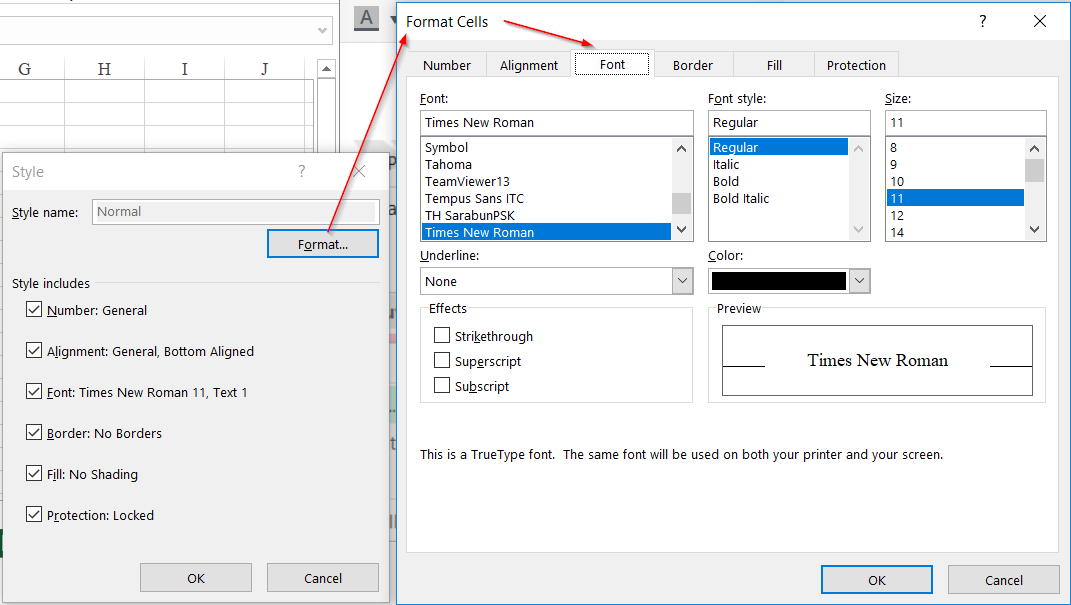Enable Strikethrough effect

coord(442,335)
